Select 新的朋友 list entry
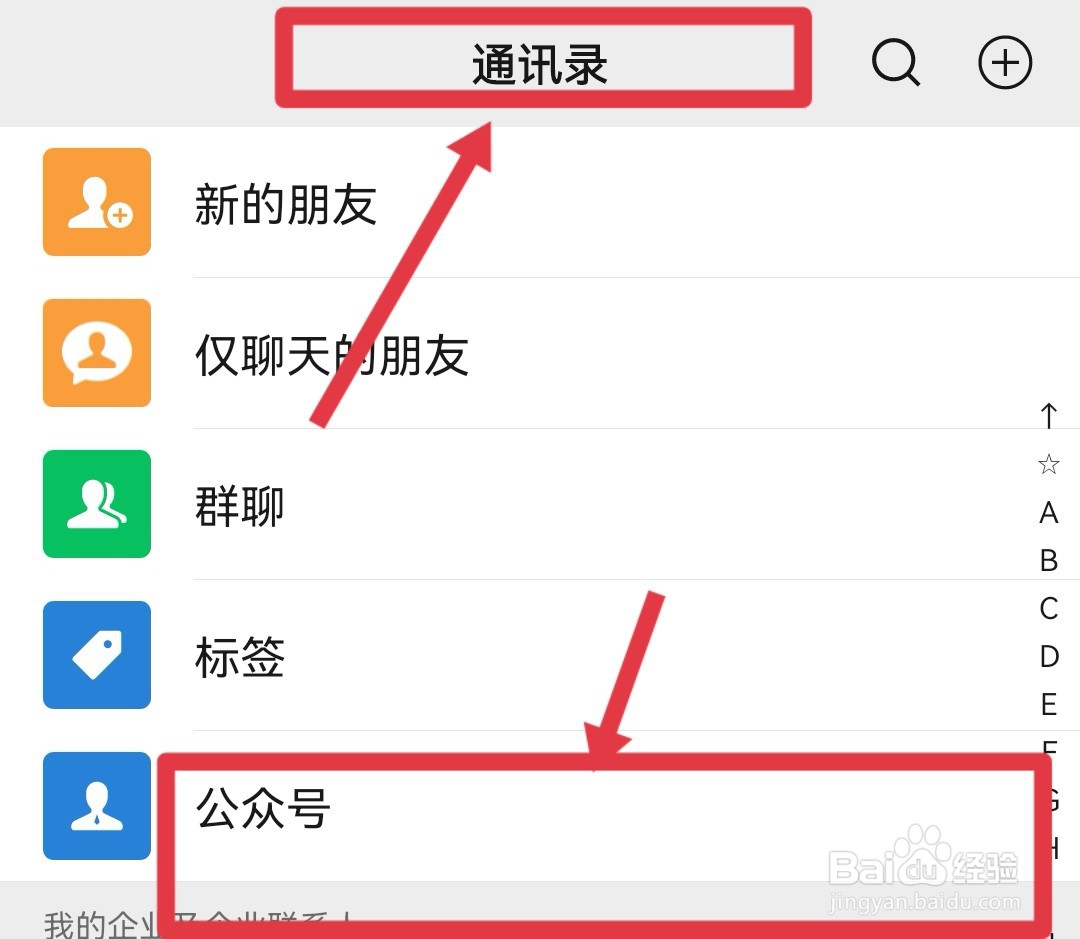Screen dimensions: 1080x939 [x=540, y=202]
